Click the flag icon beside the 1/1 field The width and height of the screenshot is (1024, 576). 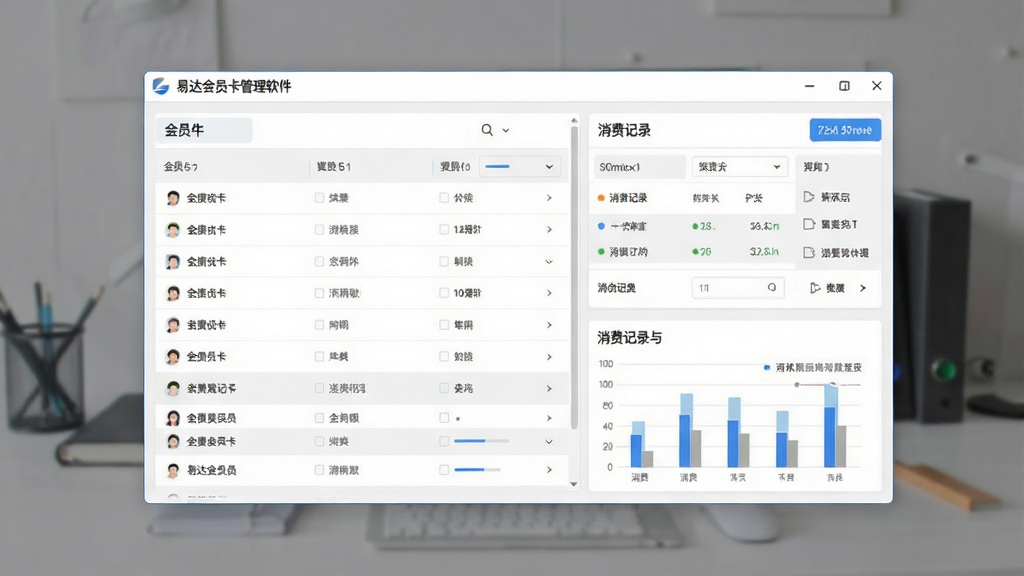815,288
